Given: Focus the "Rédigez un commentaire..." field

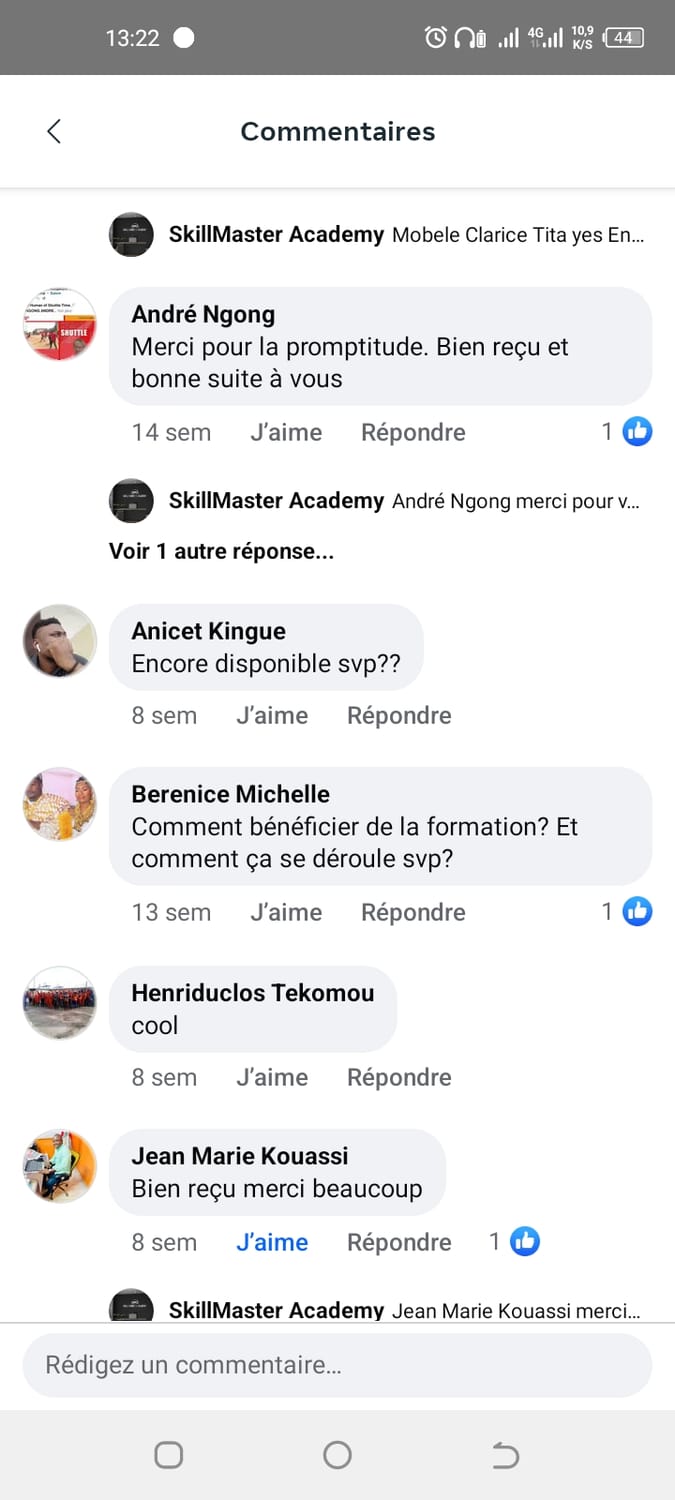Looking at the screenshot, I should (x=337, y=1365).
